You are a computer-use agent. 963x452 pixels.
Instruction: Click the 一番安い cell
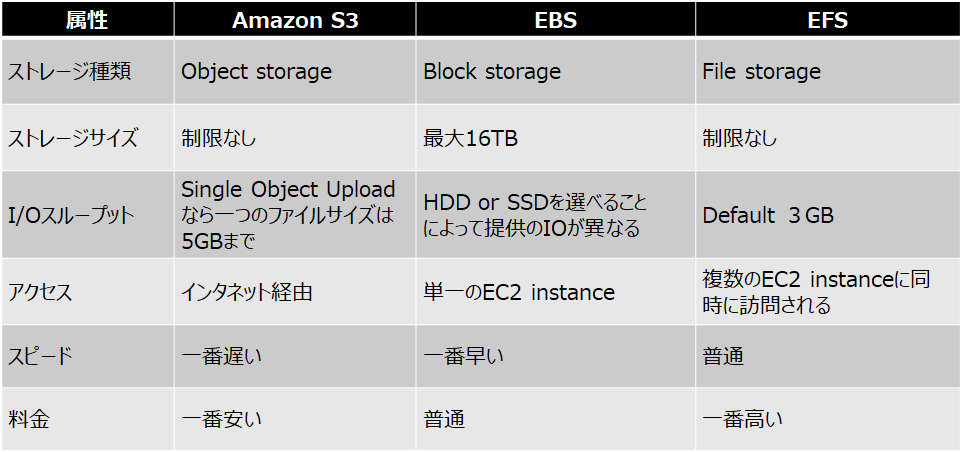[x=295, y=419]
